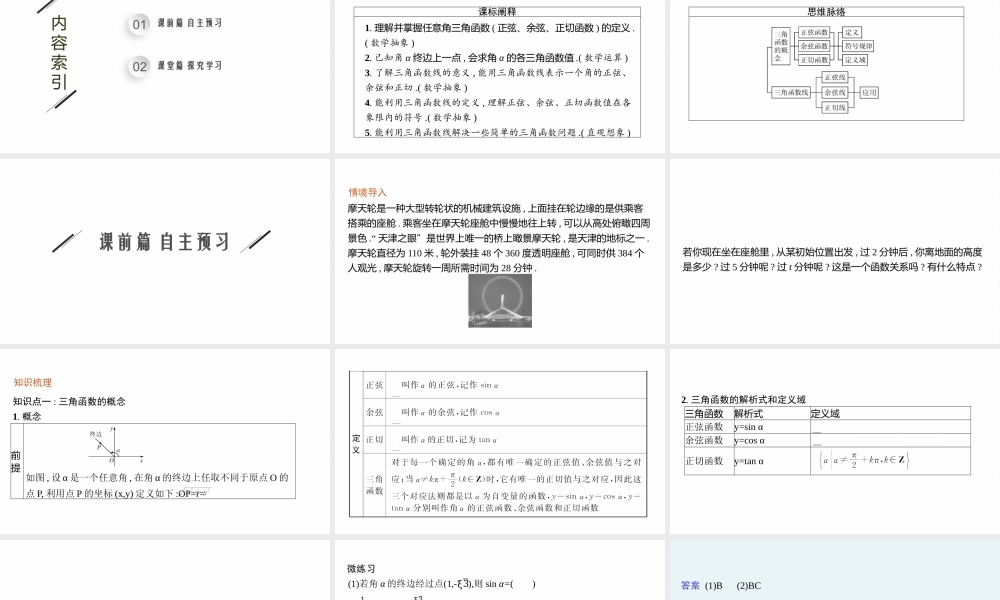The height and width of the screenshot is (600, 1000).
Task: Click the 思维脉络 title bar
Action: [x=827, y=12]
